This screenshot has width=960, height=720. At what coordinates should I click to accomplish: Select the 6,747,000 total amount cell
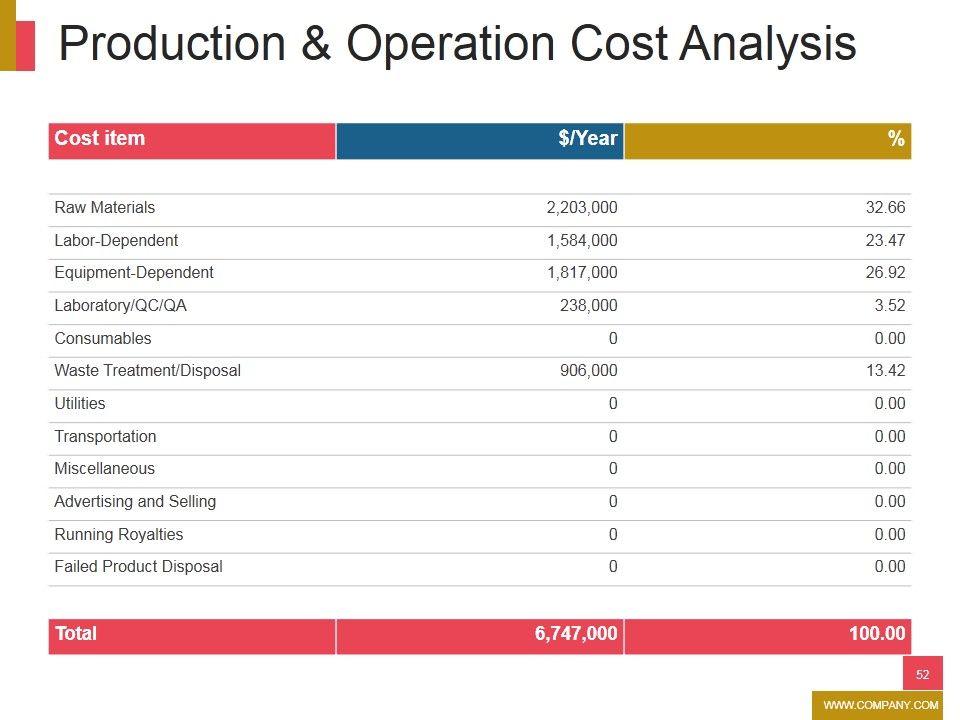(576, 634)
